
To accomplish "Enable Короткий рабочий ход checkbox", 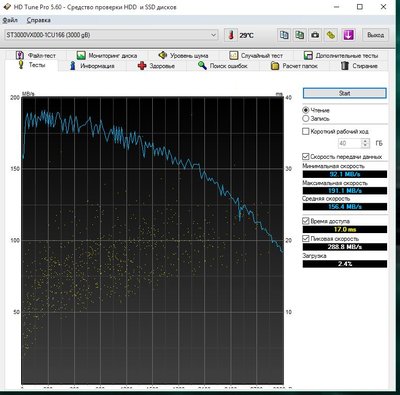I will [306, 131].
